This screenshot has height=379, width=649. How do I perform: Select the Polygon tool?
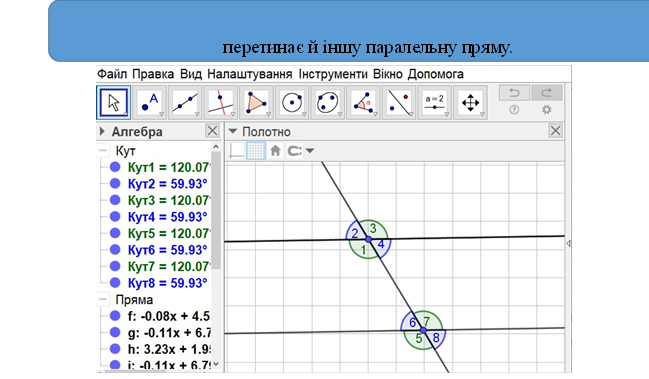point(256,103)
